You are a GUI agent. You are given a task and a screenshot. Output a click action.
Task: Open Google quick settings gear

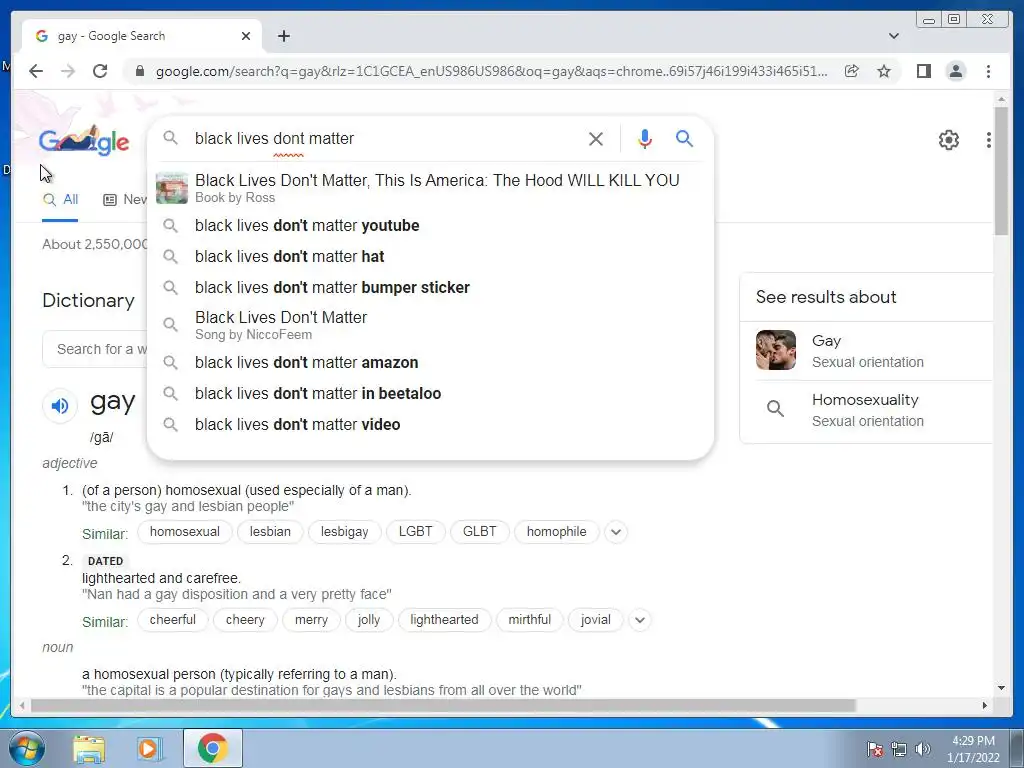(948, 140)
